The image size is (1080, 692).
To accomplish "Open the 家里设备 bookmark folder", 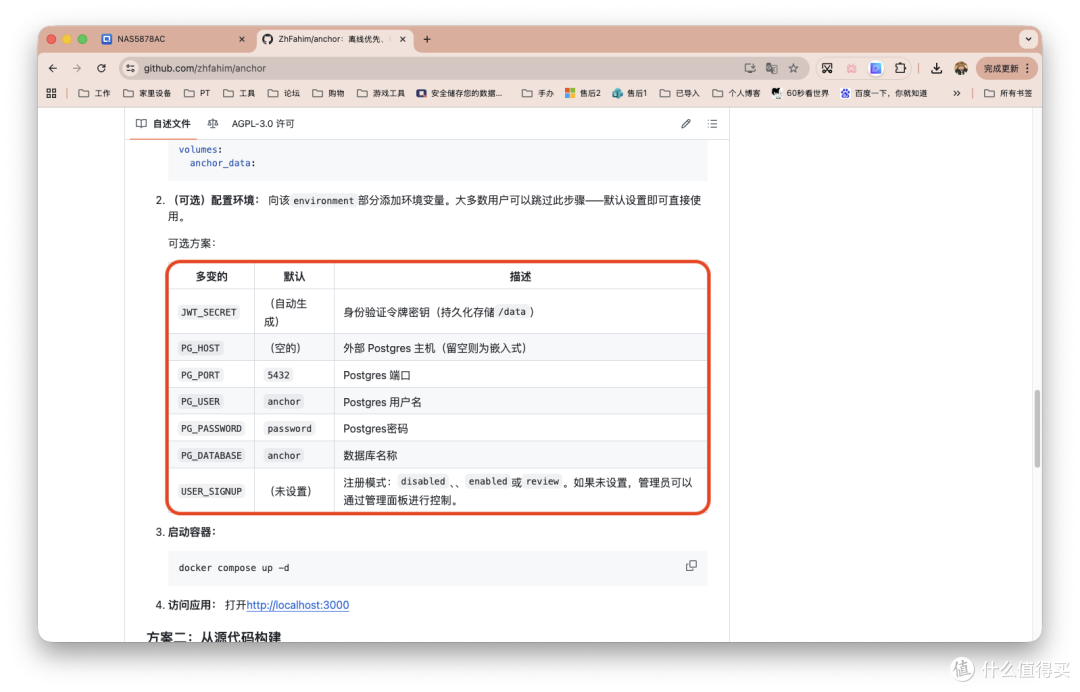I will tap(147, 93).
